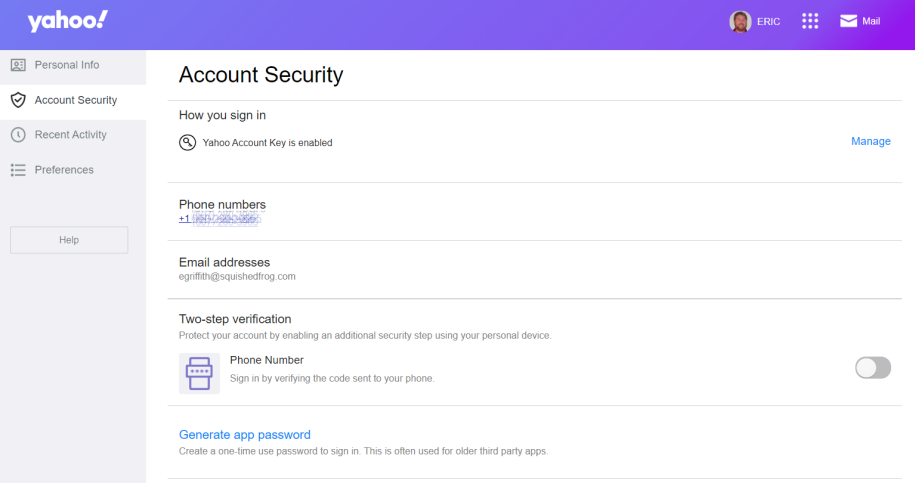
Task: Click the Yahoo Account Key icon
Action: tap(187, 142)
